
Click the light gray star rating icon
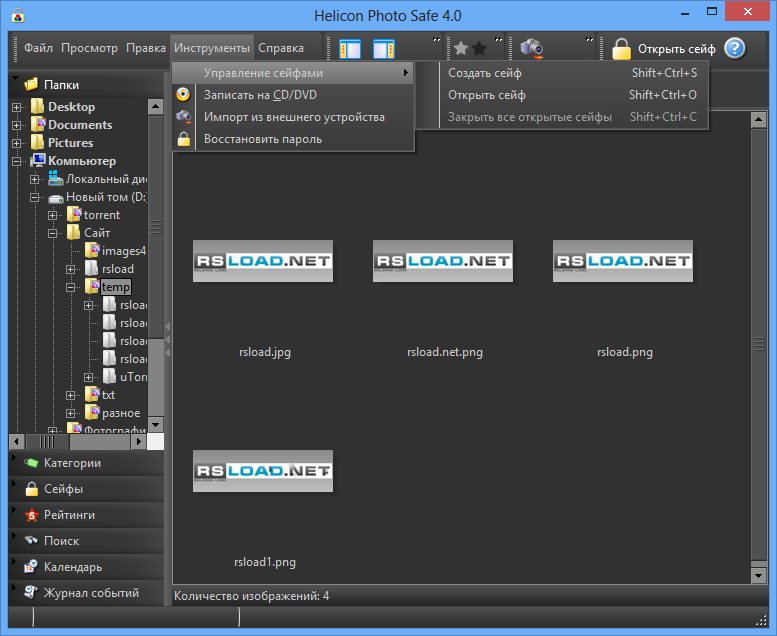[x=461, y=49]
